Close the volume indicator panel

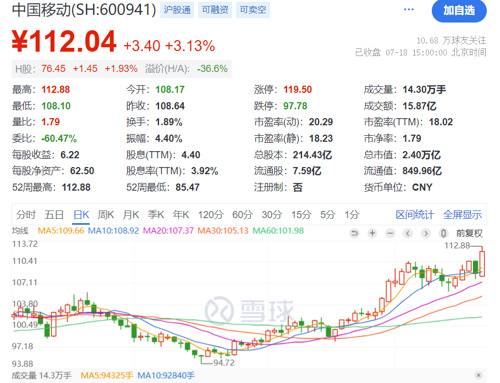point(479,375)
